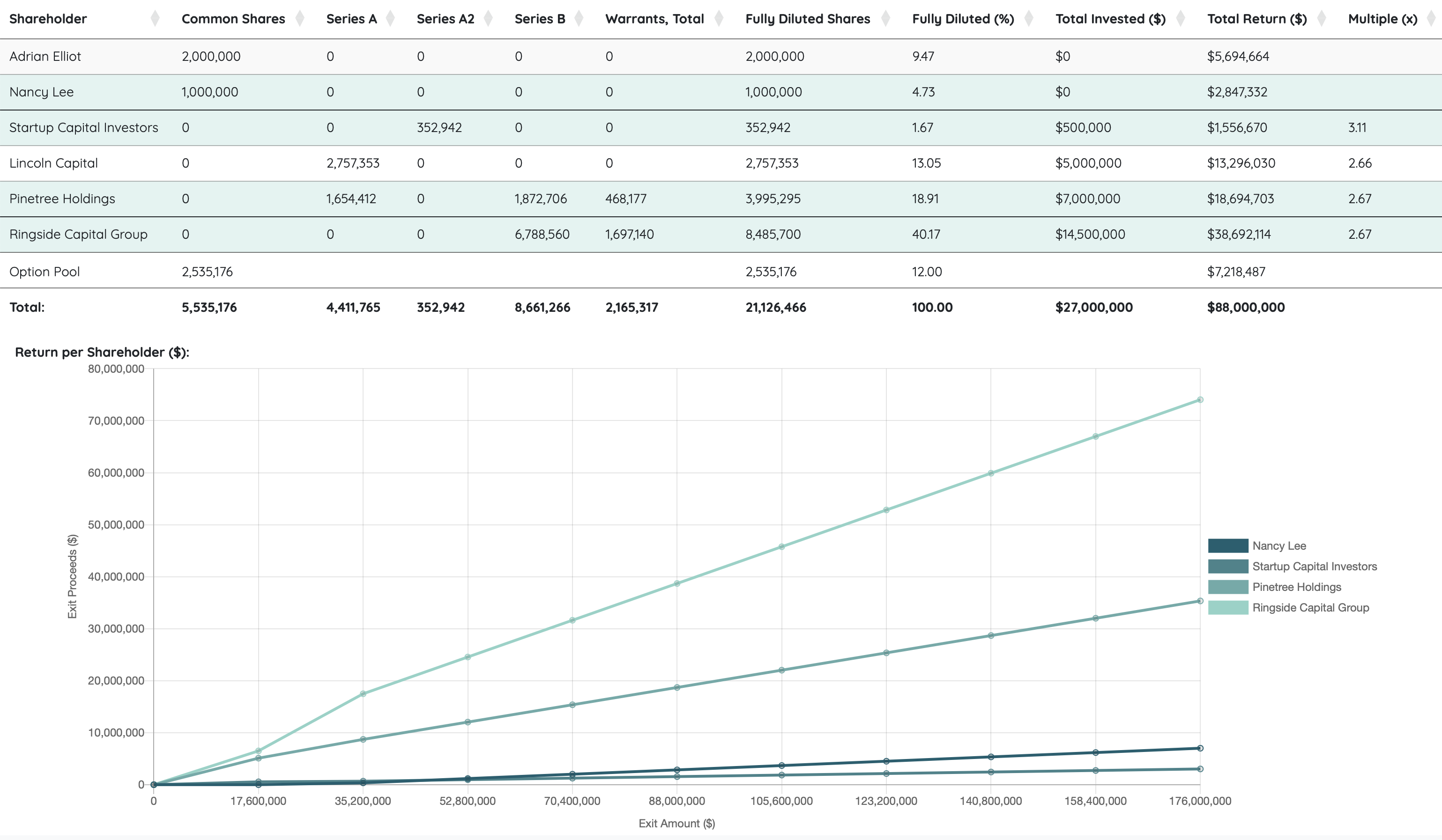Toggle Pinetree Holdings legend entry
Image resolution: width=1442 pixels, height=840 pixels.
[1296, 587]
